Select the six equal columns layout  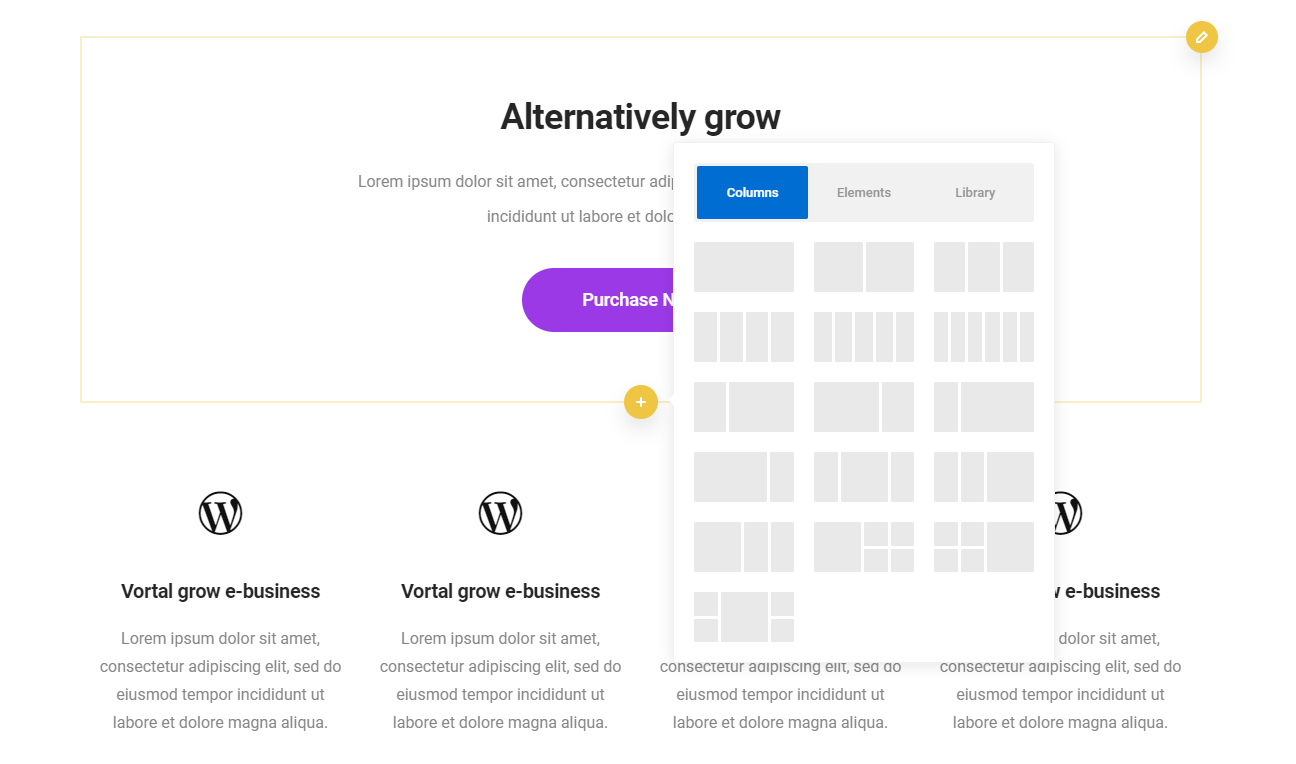[984, 337]
